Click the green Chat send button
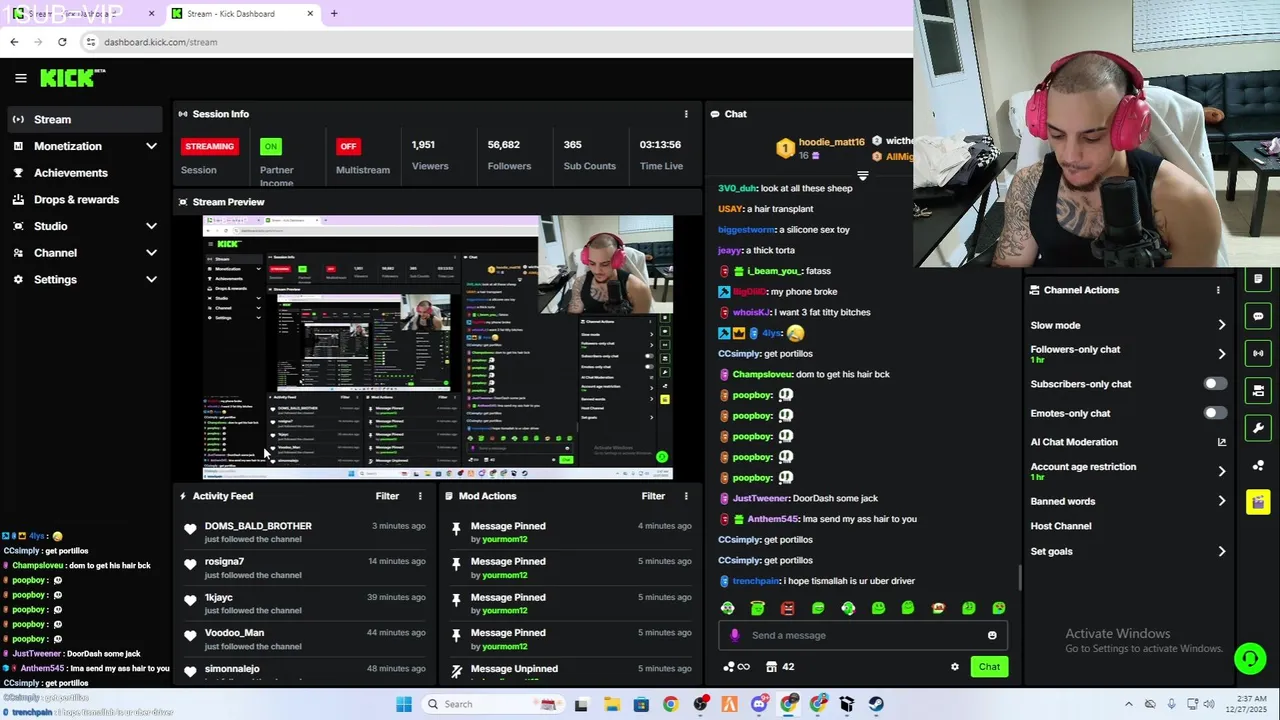Viewport: 1280px width, 720px height. pyautogui.click(x=989, y=667)
